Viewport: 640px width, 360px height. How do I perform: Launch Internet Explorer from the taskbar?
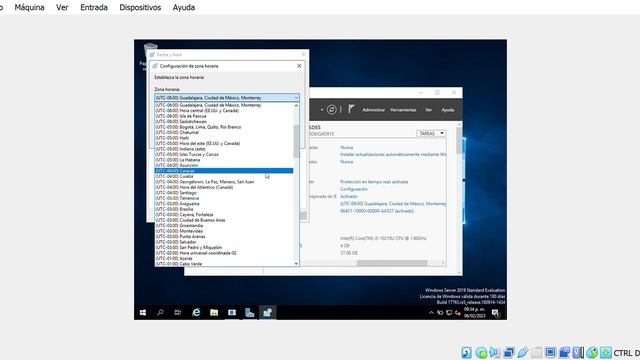[196, 313]
